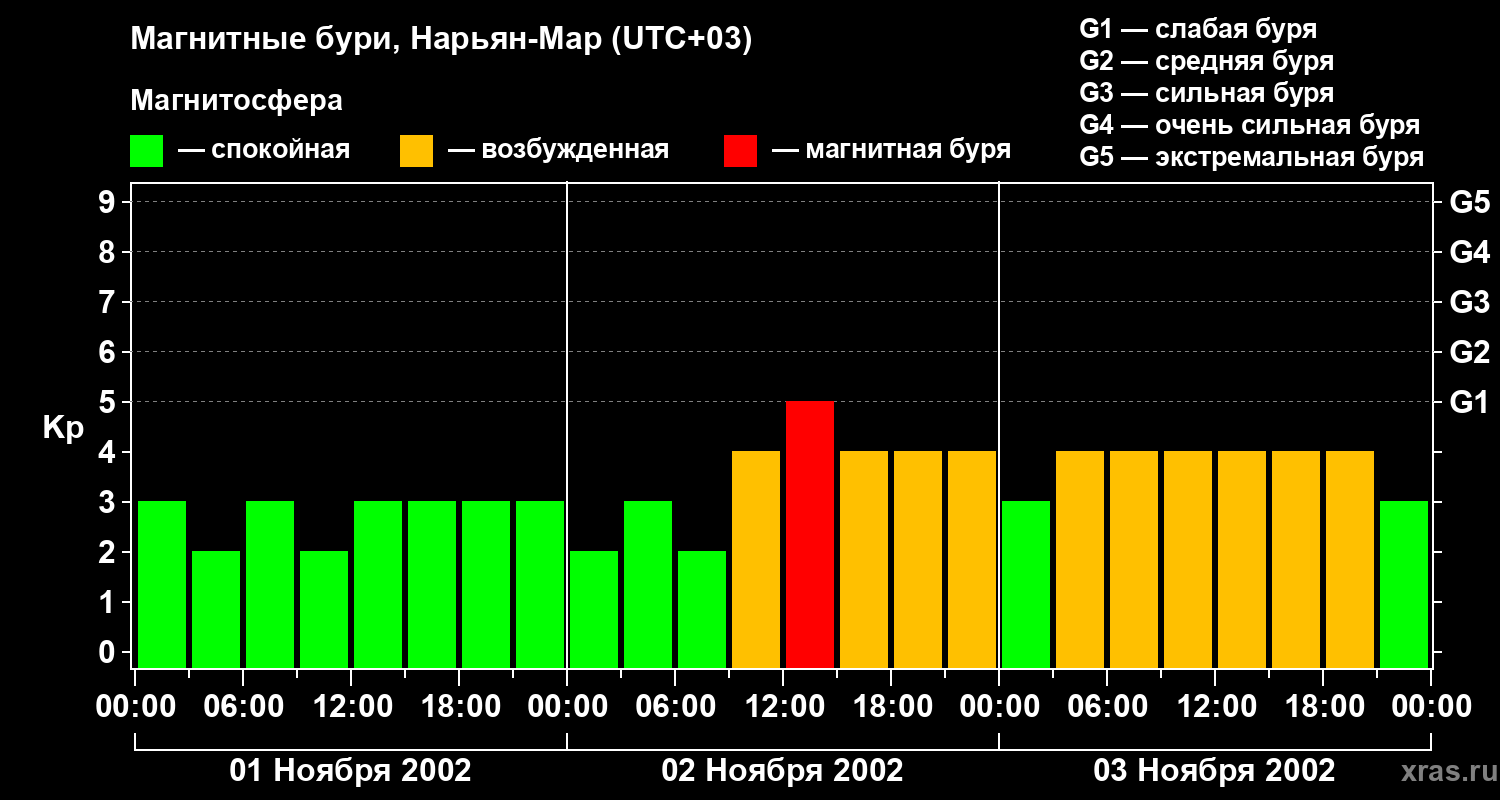The image size is (1500, 800).
Task: Click the red 'магнитная буря' legend swatch
Action: [740, 151]
